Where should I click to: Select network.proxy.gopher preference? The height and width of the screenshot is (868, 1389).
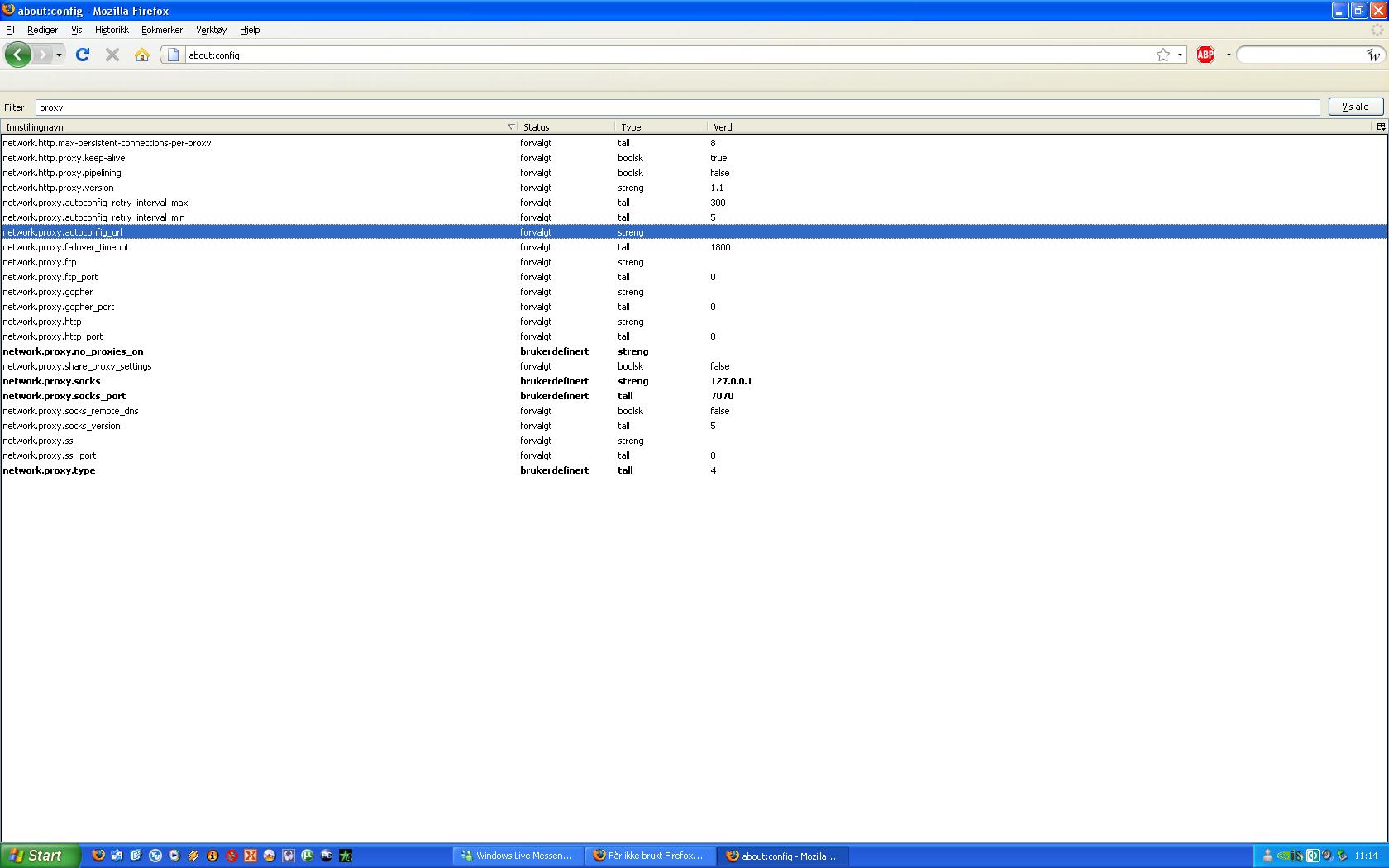[694, 292]
